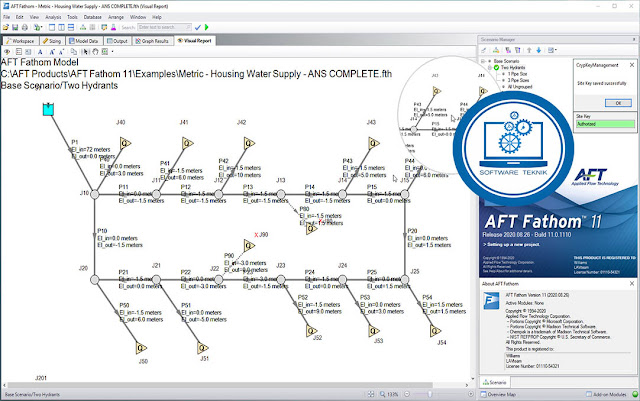
Task: Open the dropdown beside the green display icon
Action: [113, 52]
